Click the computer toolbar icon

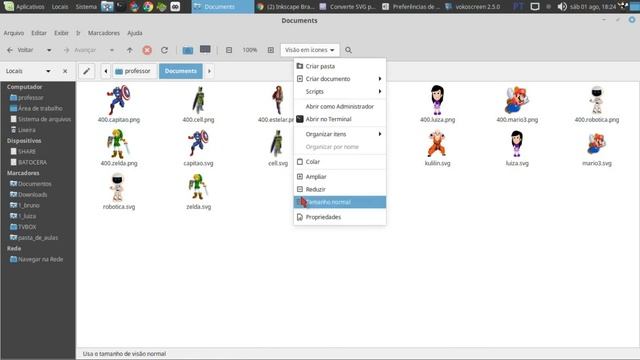click(x=205, y=49)
